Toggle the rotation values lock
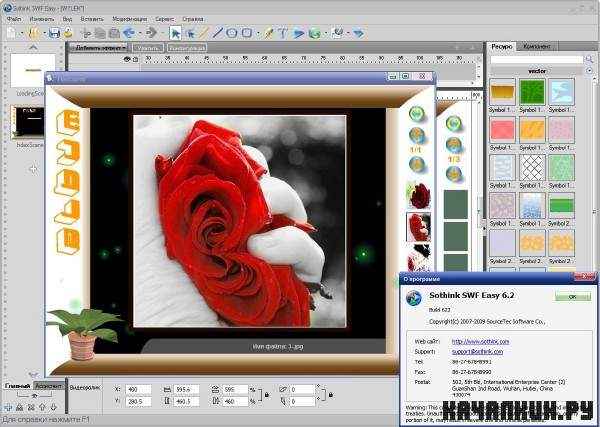 tap(331, 395)
